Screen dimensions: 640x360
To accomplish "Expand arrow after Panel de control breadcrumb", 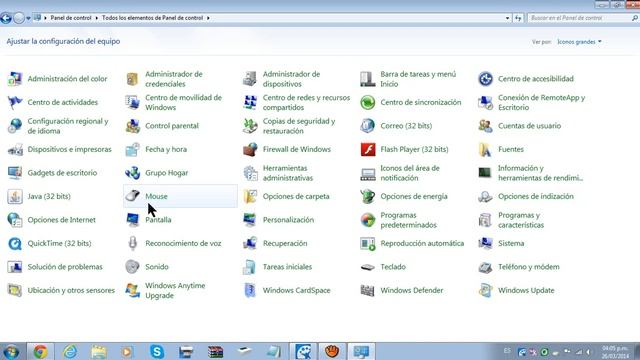I will [97, 18].
